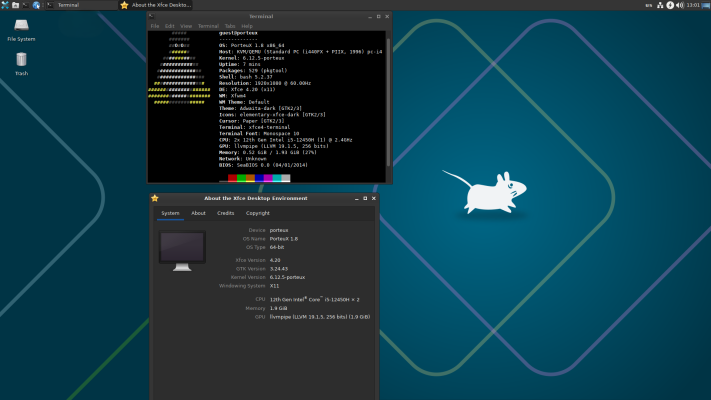
Task: Switch to the Credits tab
Action: [225, 213]
